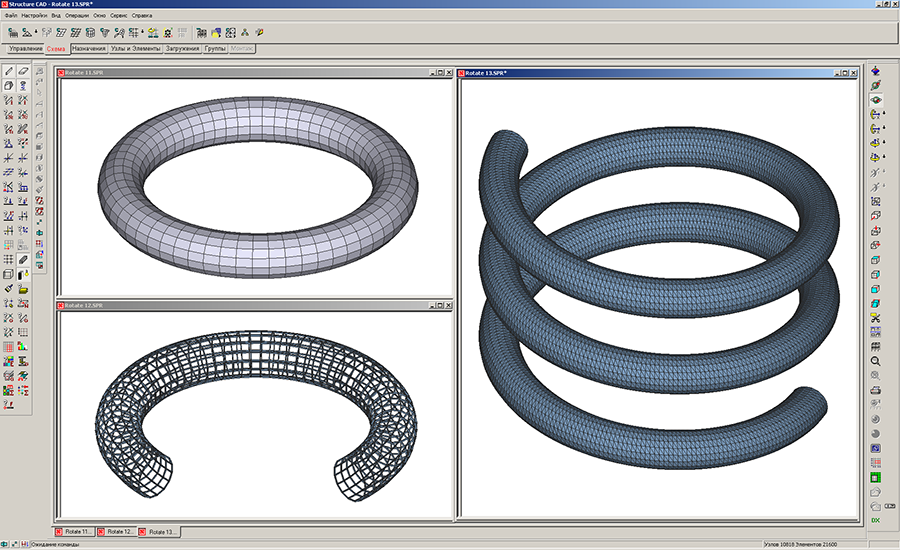The image size is (900, 550).
Task: Click the green DX icon at bottom right
Action: tap(876, 520)
